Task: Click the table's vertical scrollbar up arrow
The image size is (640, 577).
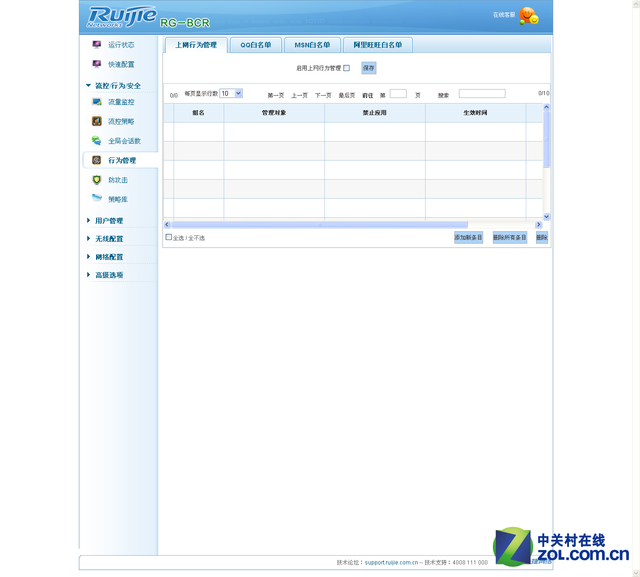Action: pos(547,107)
